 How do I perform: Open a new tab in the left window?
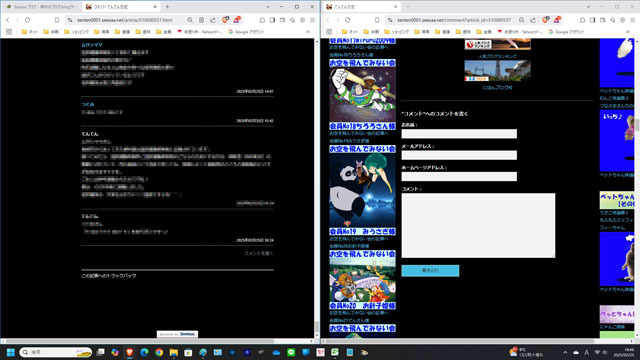pyautogui.click(x=167, y=7)
